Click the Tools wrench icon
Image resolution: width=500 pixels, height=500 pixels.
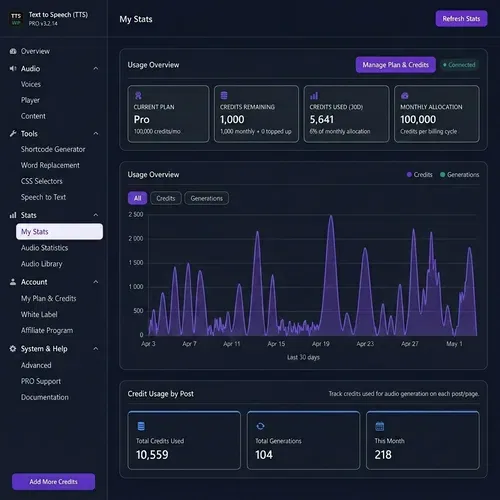click(x=13, y=134)
